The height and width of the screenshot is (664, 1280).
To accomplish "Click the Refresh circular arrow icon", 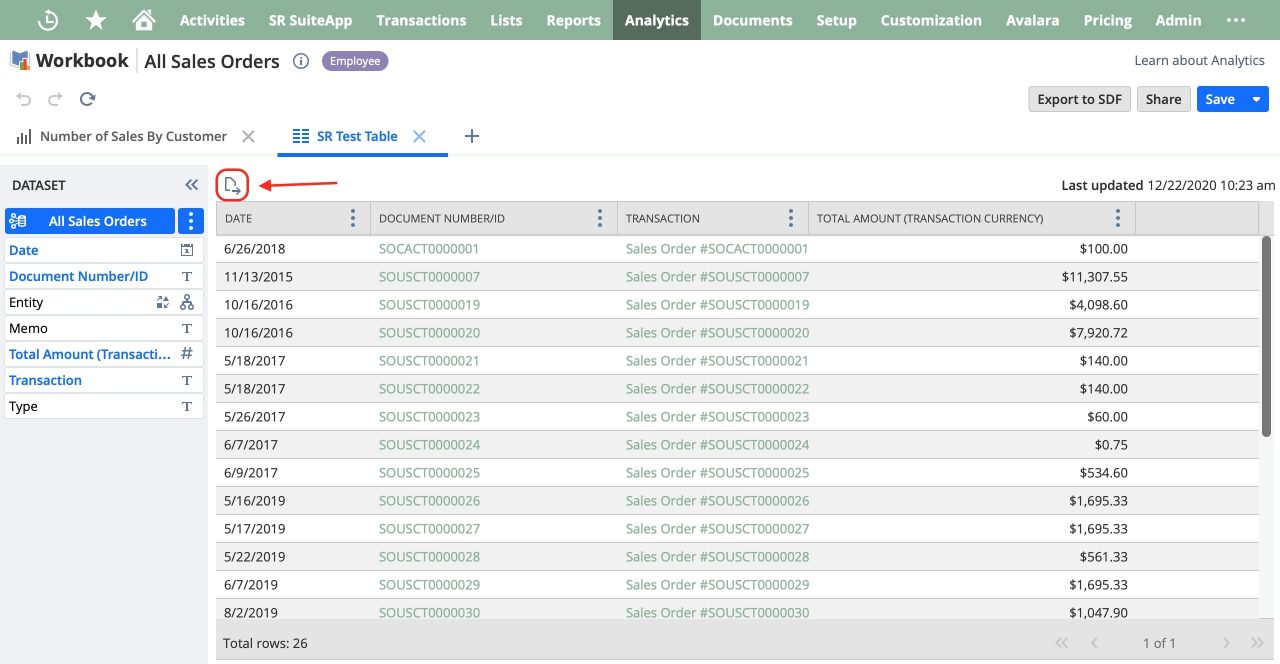I will 87,99.
